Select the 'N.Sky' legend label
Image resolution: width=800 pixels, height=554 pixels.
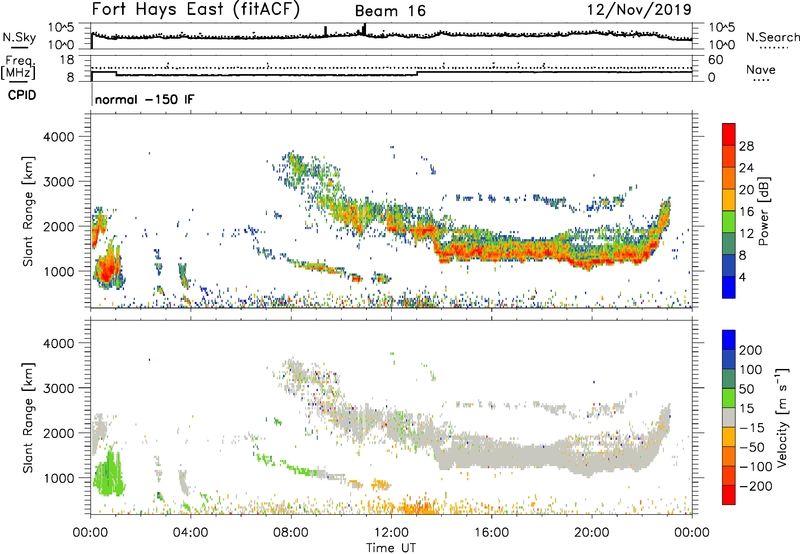click(x=19, y=37)
